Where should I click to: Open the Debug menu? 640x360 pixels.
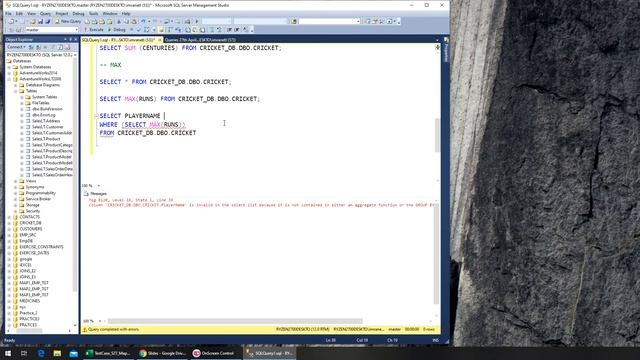[x=78, y=13]
